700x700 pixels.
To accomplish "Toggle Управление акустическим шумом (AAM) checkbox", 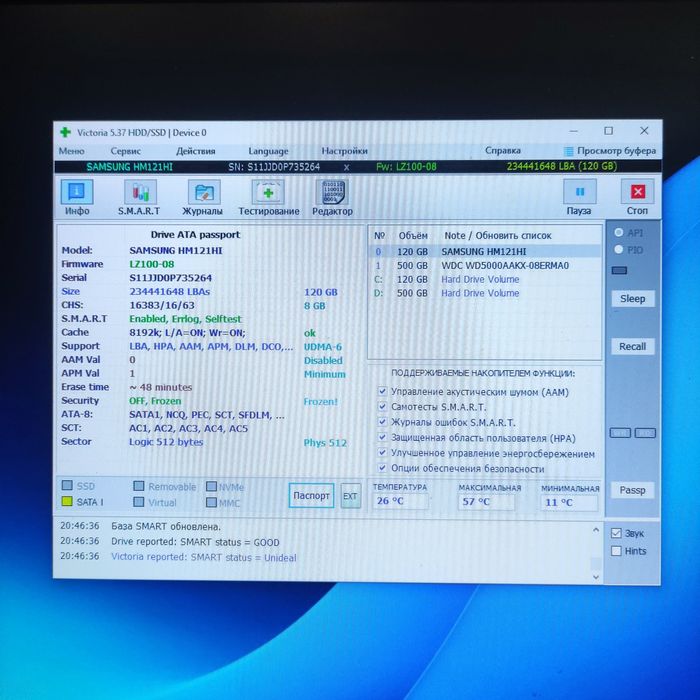I will point(382,391).
